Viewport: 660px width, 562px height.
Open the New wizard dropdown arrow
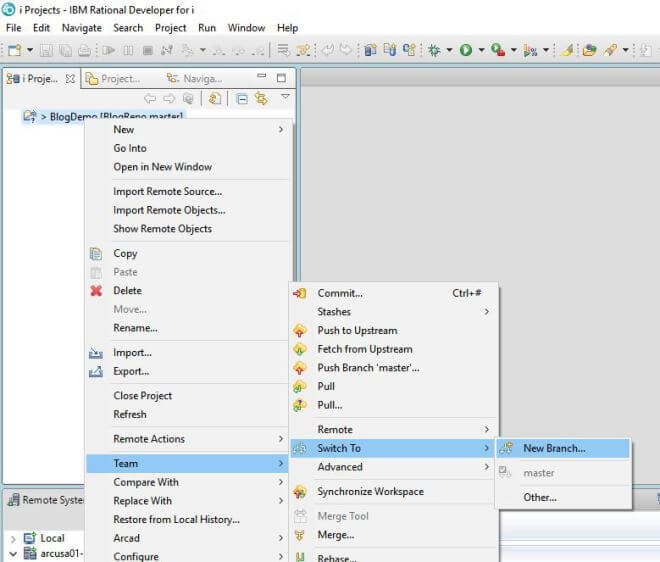[x=30, y=50]
